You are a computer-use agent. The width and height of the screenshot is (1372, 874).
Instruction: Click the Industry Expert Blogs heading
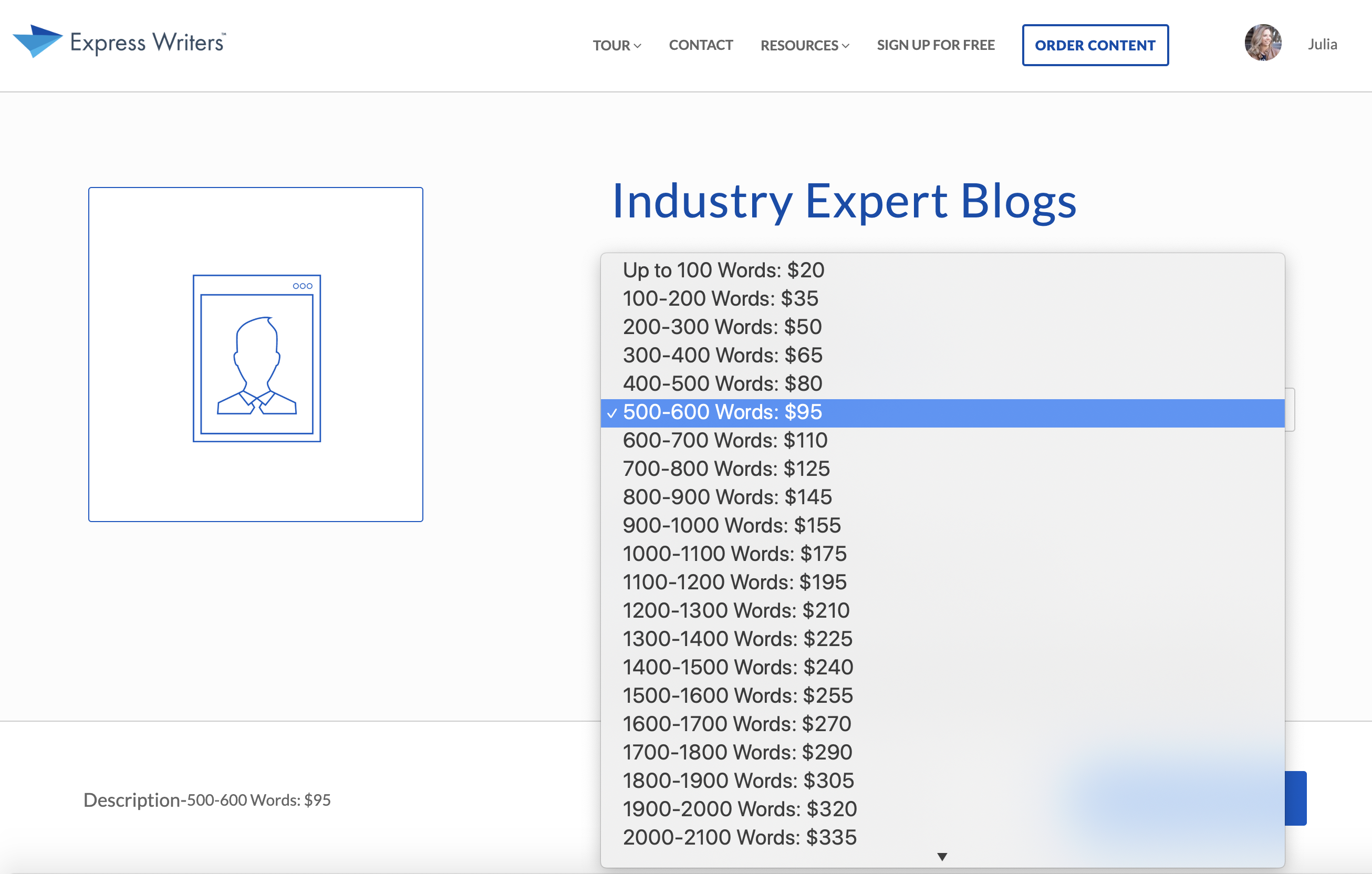pyautogui.click(x=845, y=202)
